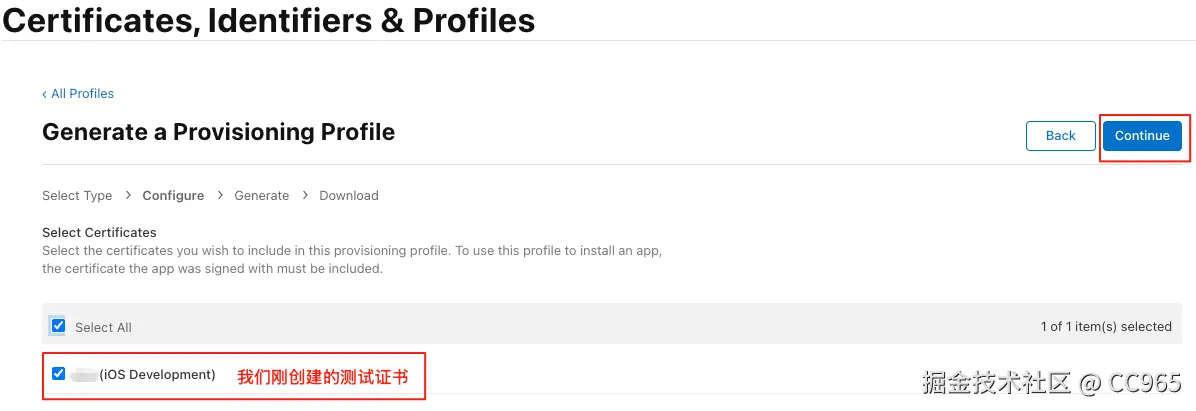Click the 1 of 1 item(s) selected text
This screenshot has width=1196, height=411.
(x=1106, y=327)
